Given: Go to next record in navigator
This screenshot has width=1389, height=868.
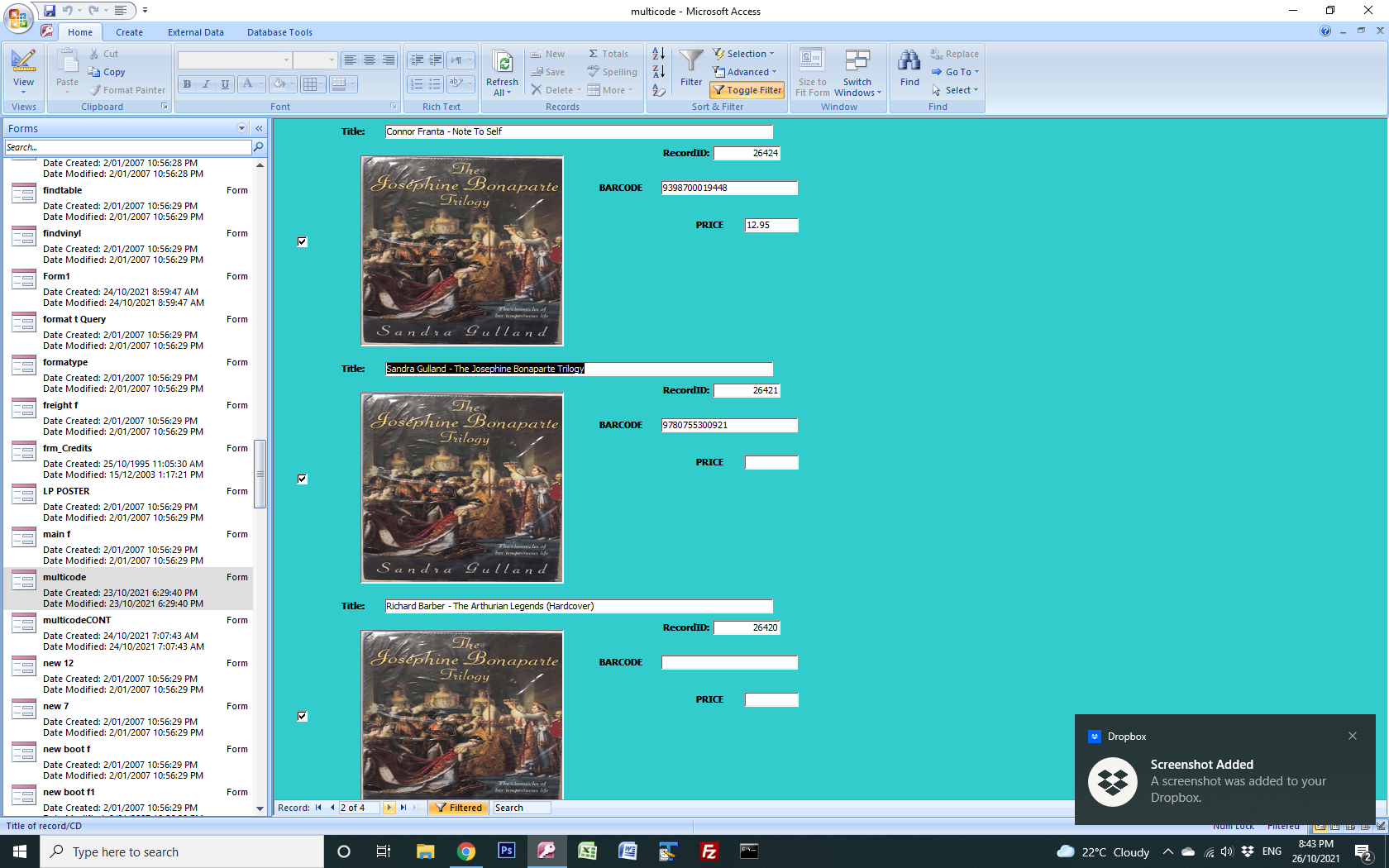Looking at the screenshot, I should pyautogui.click(x=389, y=808).
